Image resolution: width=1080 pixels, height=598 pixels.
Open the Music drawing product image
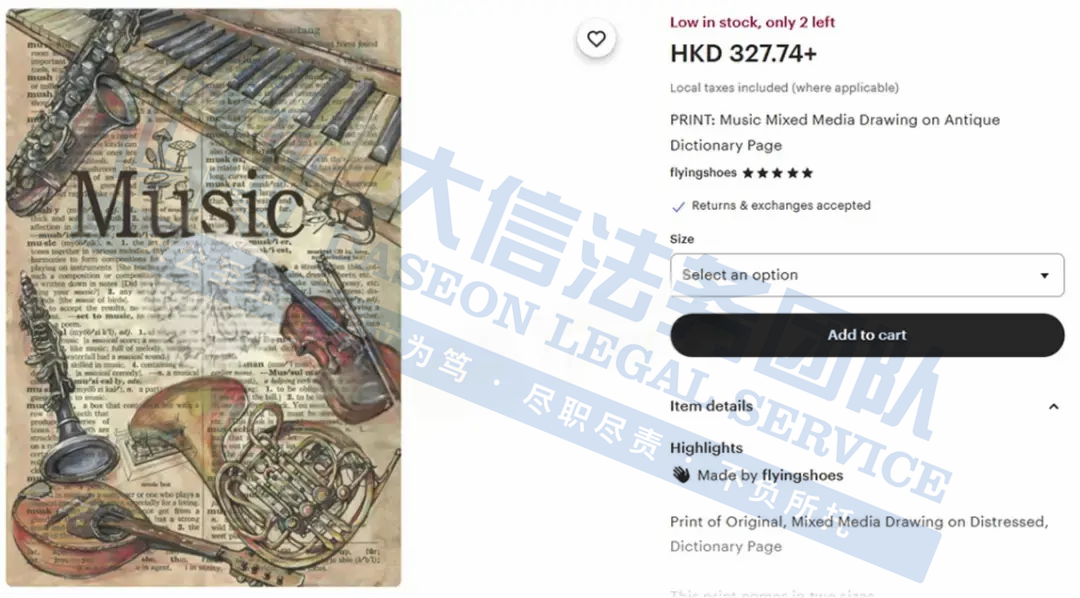[x=204, y=298]
